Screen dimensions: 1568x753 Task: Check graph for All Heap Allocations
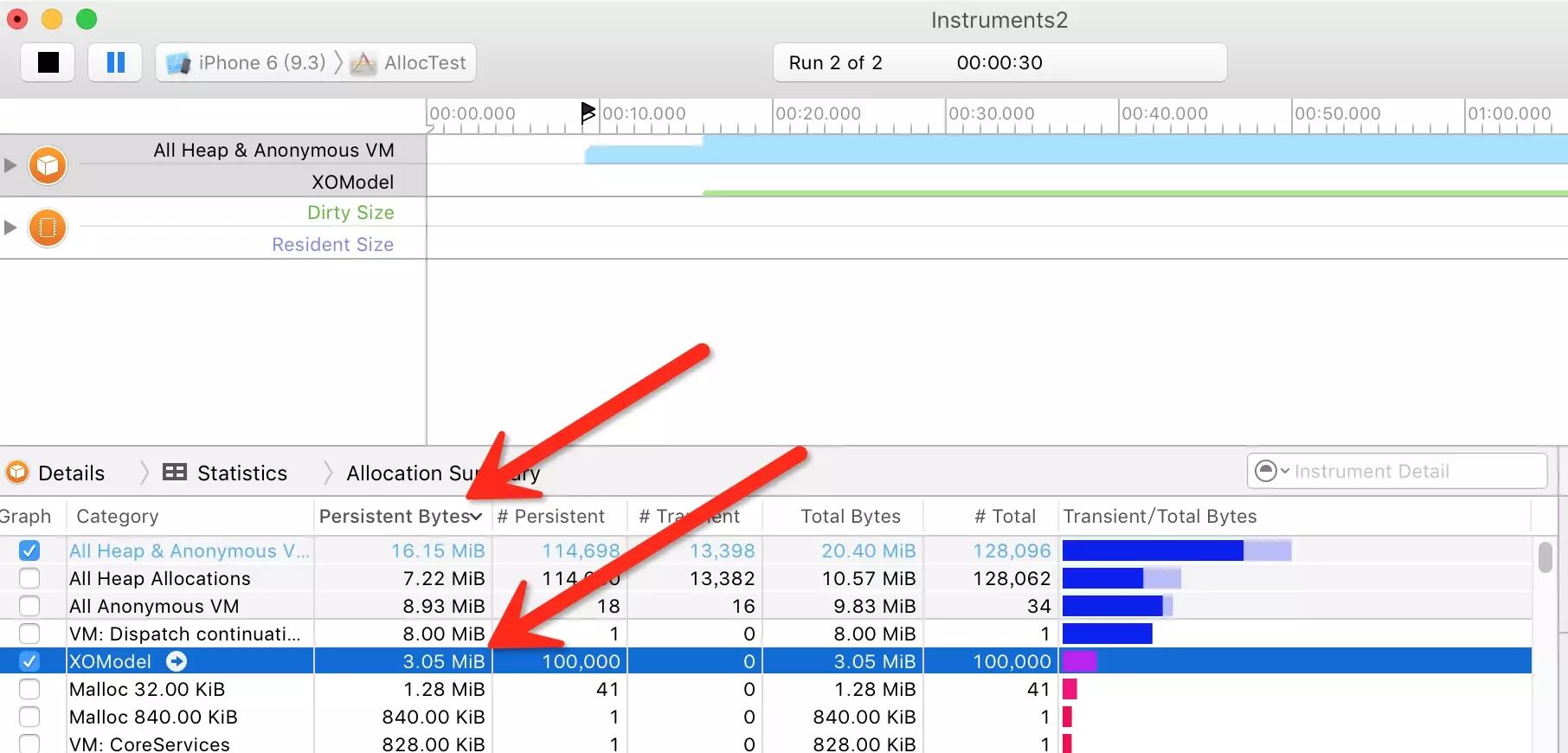[29, 578]
